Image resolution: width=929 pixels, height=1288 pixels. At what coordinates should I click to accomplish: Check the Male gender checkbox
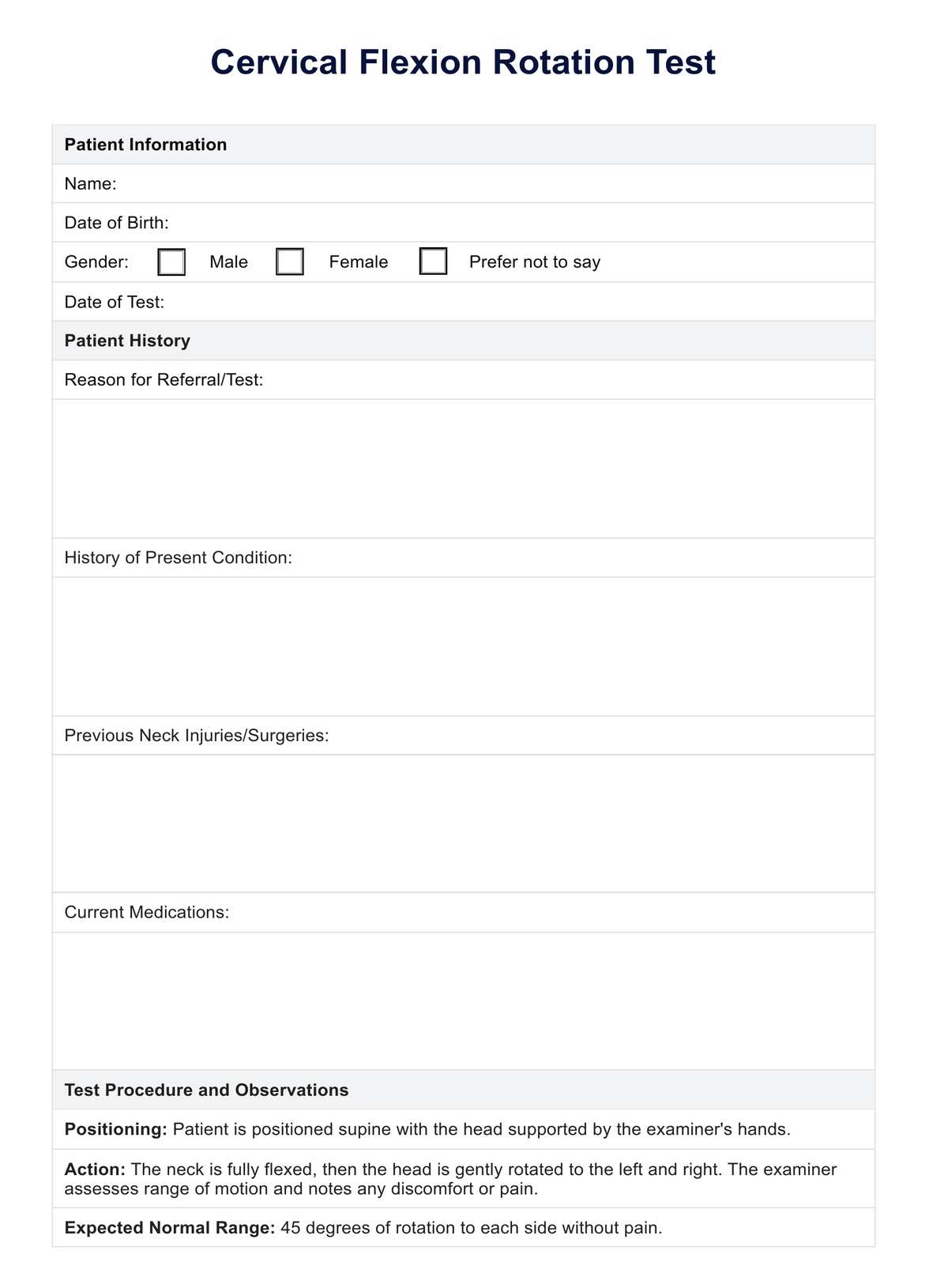(171, 262)
